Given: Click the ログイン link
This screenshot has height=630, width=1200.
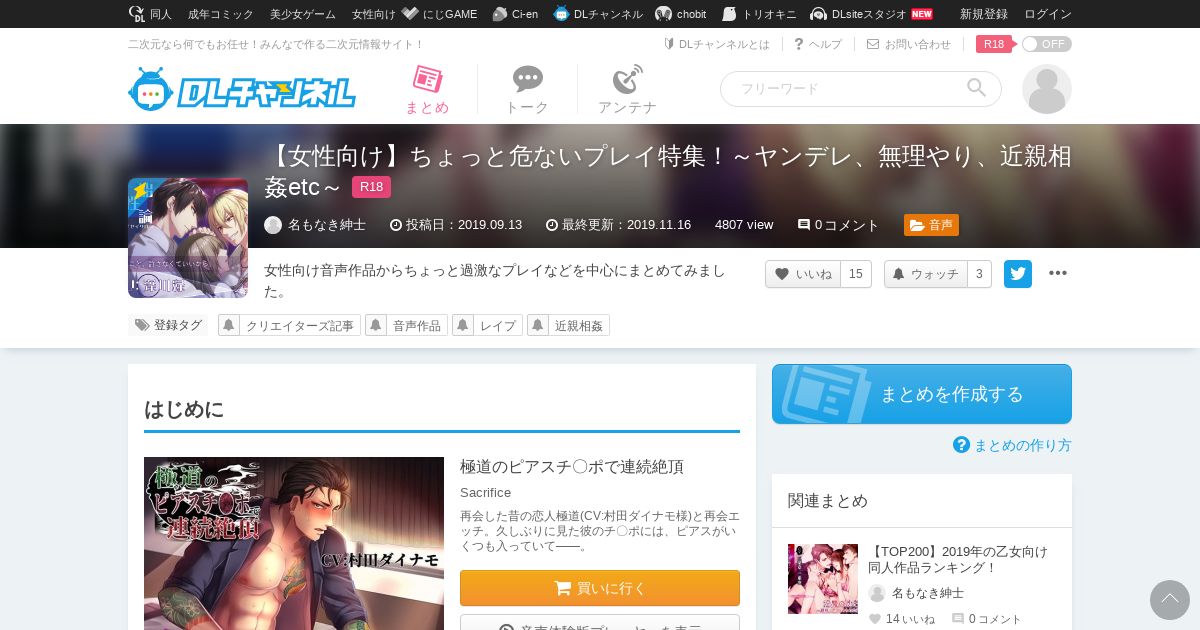Looking at the screenshot, I should point(1048,14).
